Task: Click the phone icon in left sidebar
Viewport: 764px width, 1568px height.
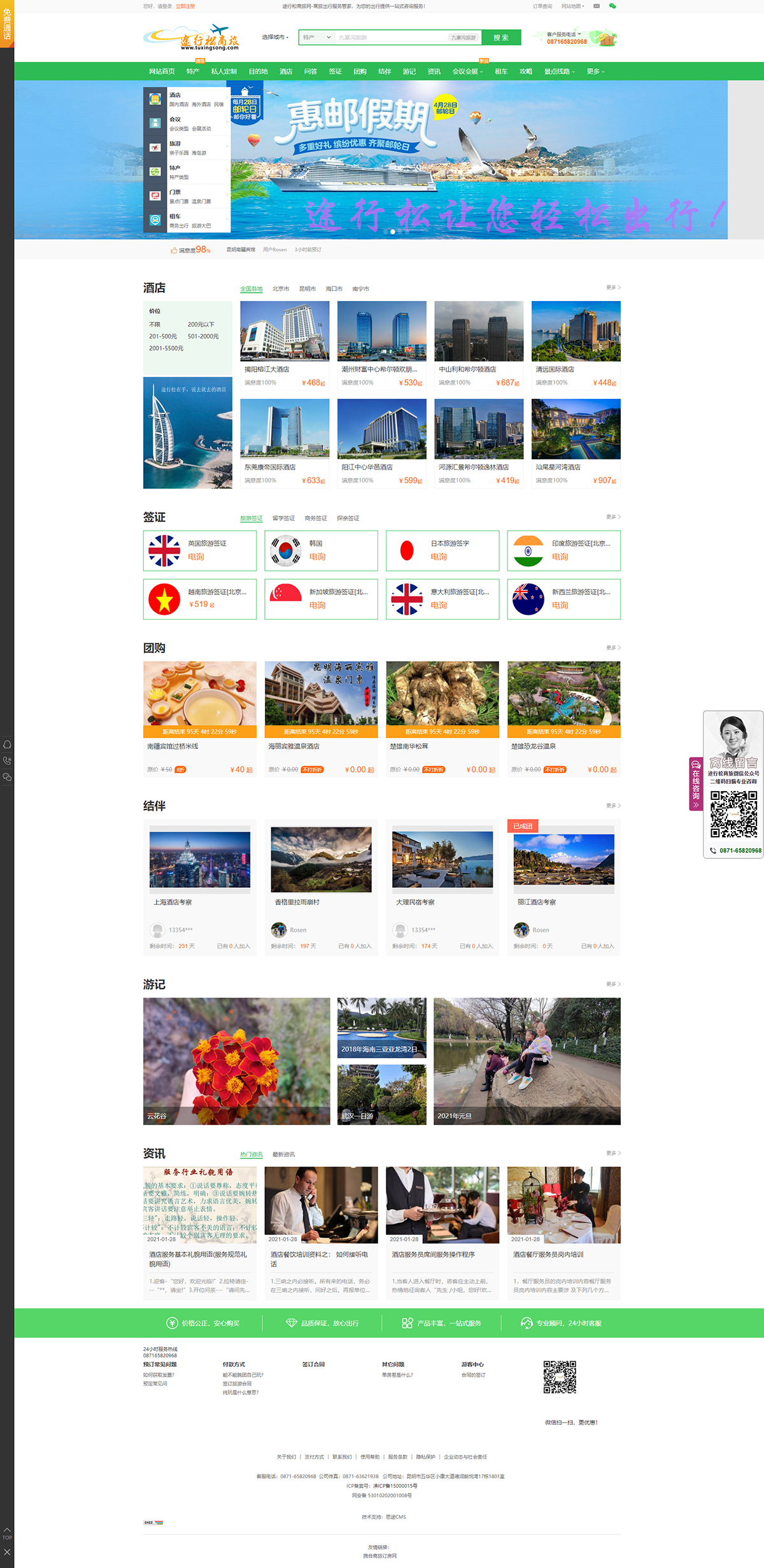Action: 7,760
